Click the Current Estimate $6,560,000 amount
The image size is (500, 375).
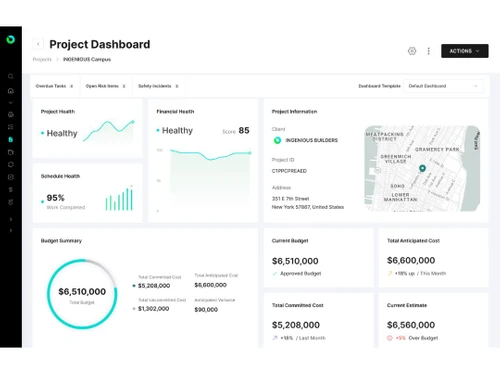[x=411, y=325]
